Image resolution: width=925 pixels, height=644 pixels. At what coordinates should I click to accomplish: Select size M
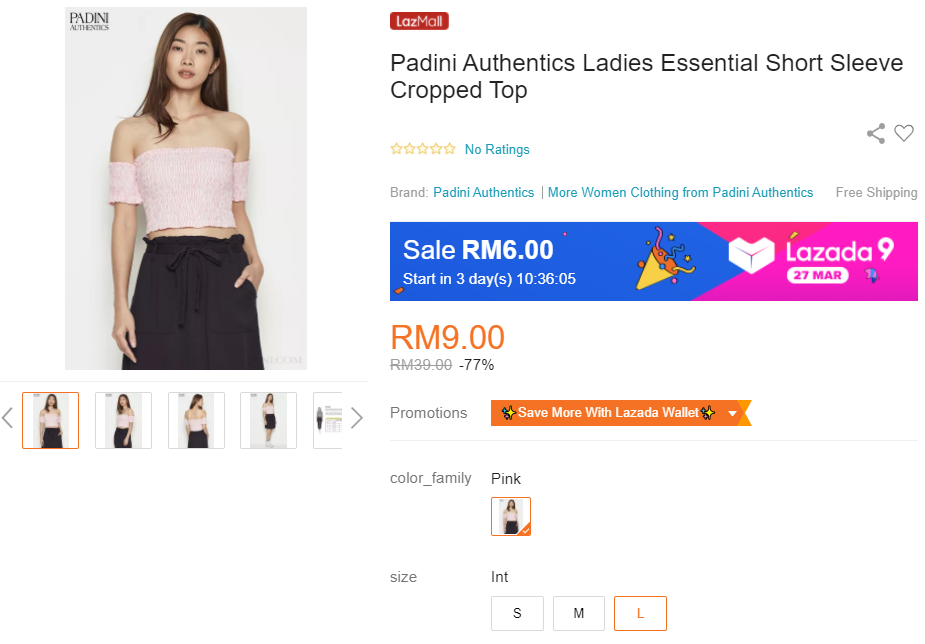coord(579,613)
